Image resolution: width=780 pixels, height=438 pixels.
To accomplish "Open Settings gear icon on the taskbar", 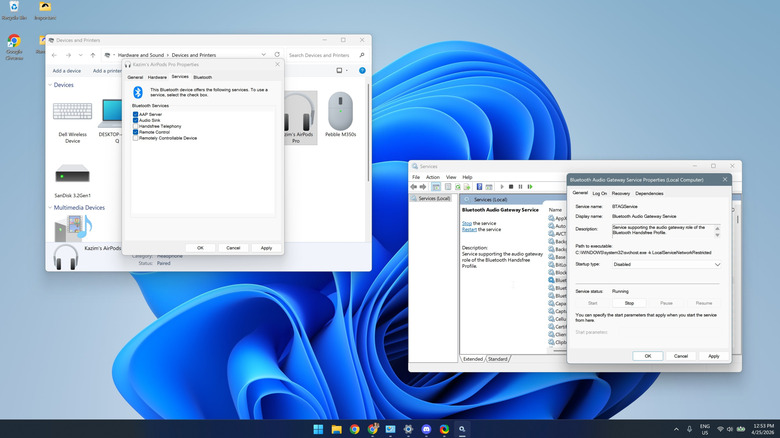I will tap(408, 429).
